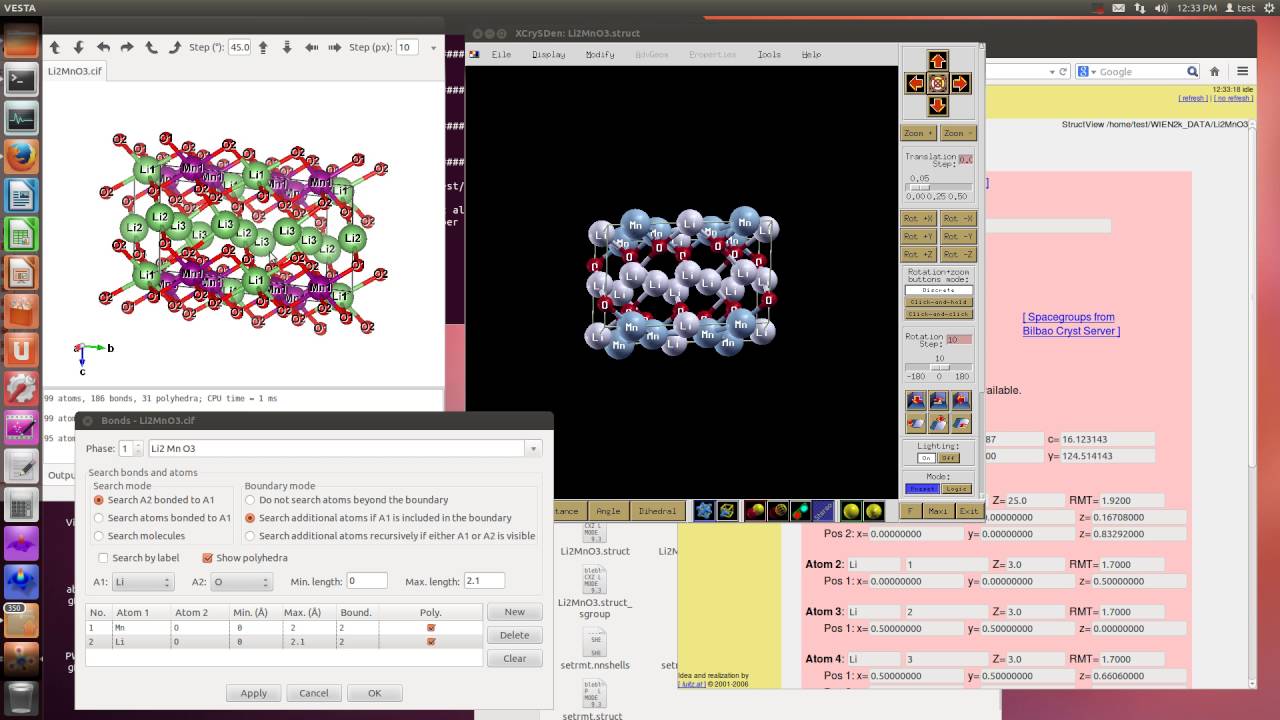Rotate structure down in VESTA toolbar

click(x=79, y=47)
